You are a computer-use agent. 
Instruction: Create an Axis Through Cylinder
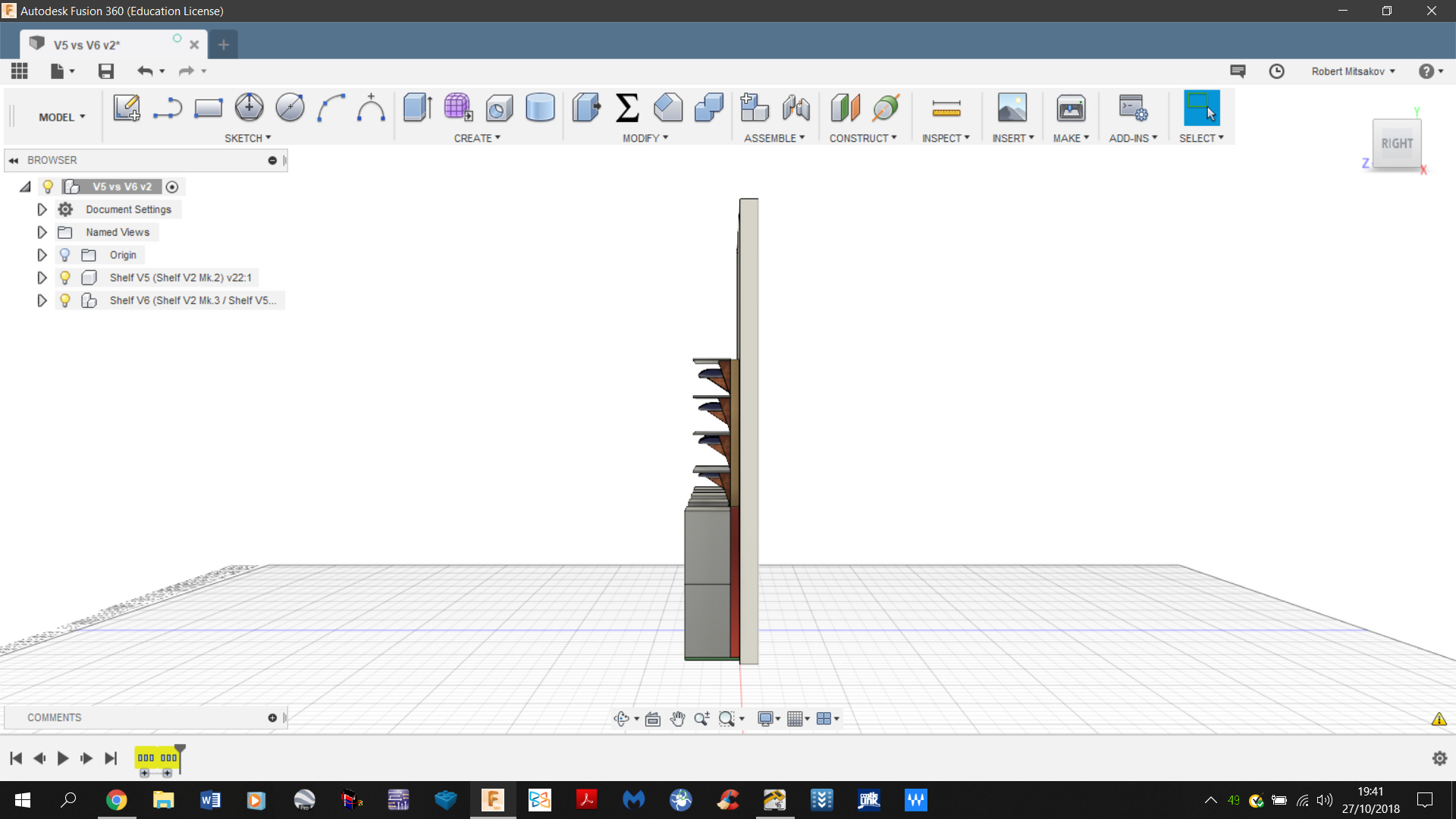pyautogui.click(x=886, y=108)
